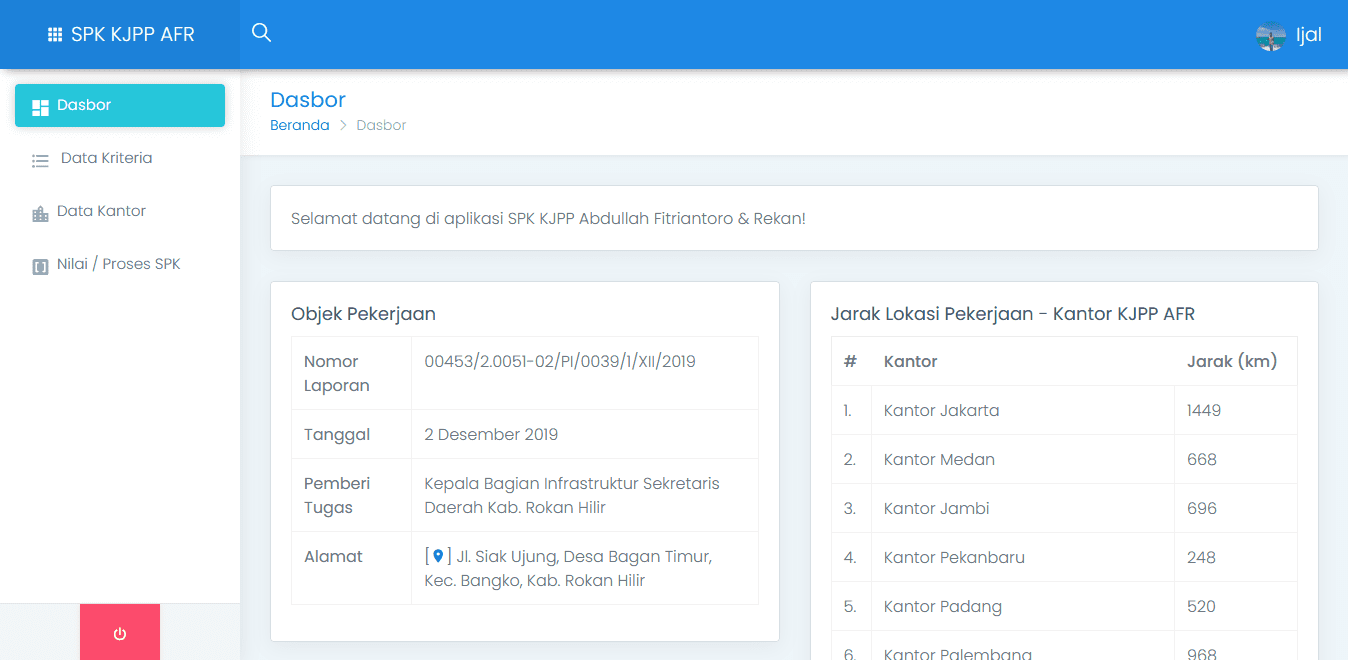The image size is (1348, 660).
Task: Click the Nilai / Proses SPK icon
Action: click(x=40, y=266)
